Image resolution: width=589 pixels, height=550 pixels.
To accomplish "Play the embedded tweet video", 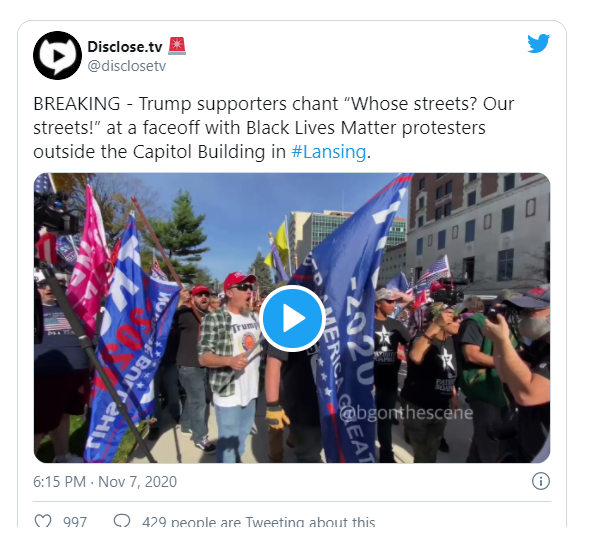I will coord(292,318).
